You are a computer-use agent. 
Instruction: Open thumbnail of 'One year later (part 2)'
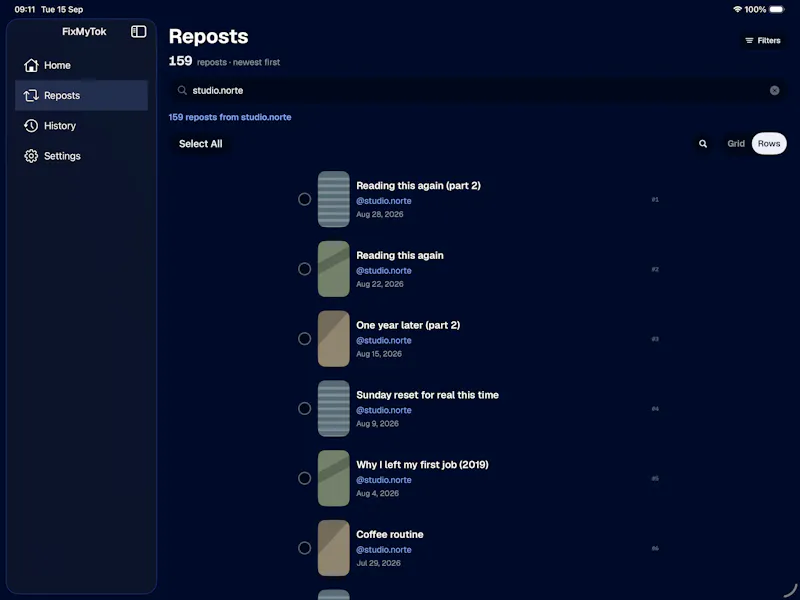(334, 339)
